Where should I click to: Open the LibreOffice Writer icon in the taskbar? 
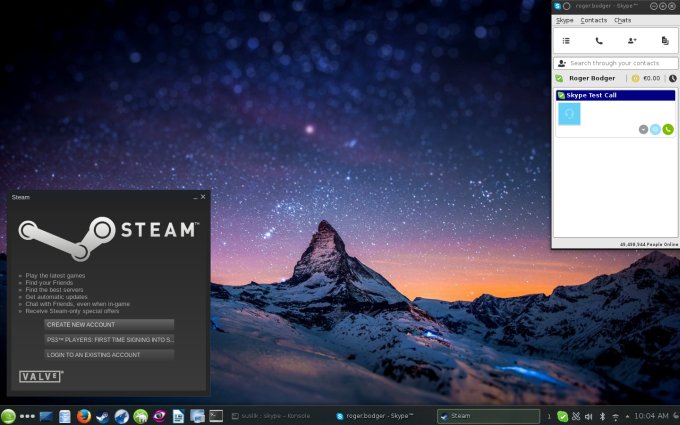click(178, 416)
